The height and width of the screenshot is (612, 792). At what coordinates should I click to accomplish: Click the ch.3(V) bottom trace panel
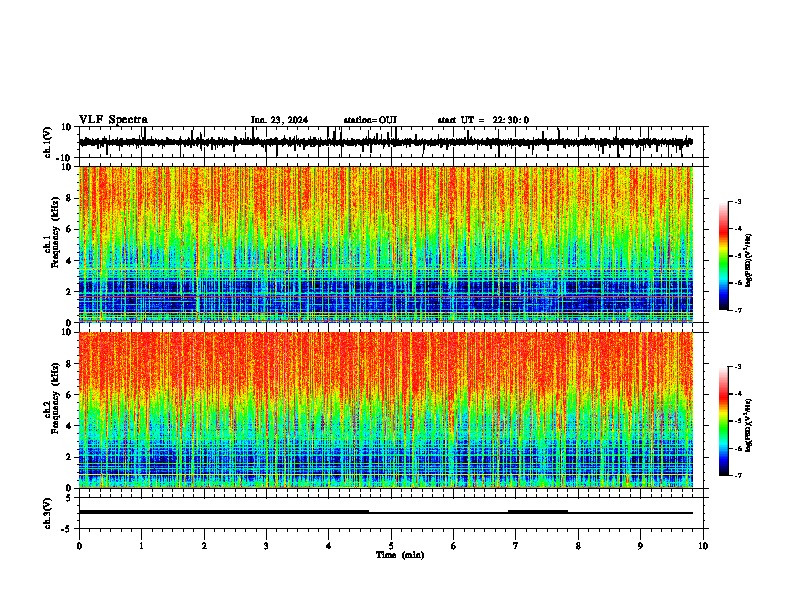[x=391, y=513]
